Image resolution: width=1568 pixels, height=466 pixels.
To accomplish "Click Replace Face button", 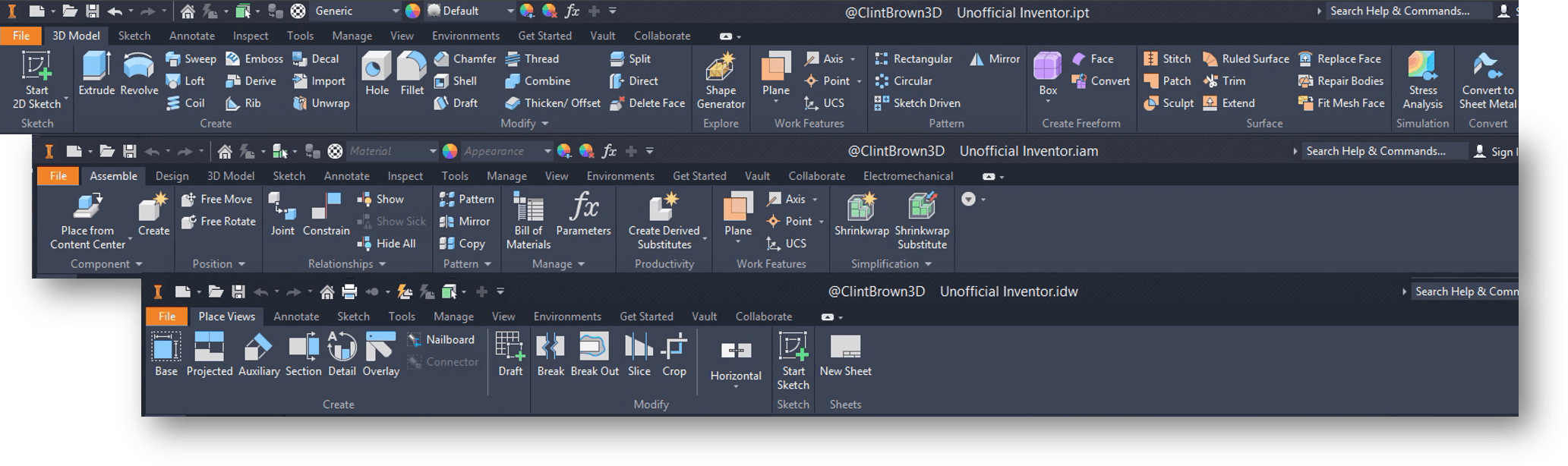I will coord(1340,58).
